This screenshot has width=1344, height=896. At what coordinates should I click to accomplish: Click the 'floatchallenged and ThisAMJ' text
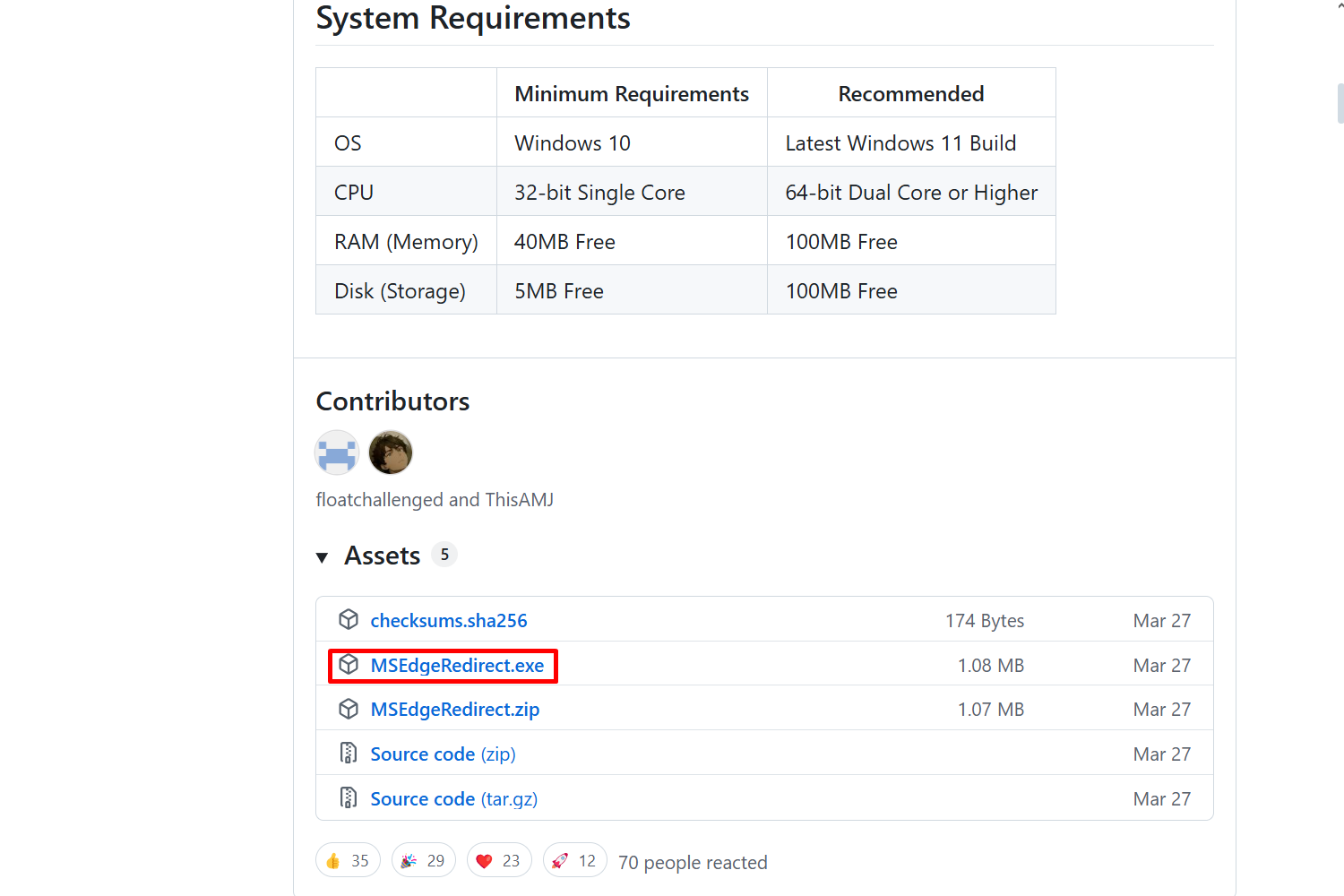tap(435, 500)
